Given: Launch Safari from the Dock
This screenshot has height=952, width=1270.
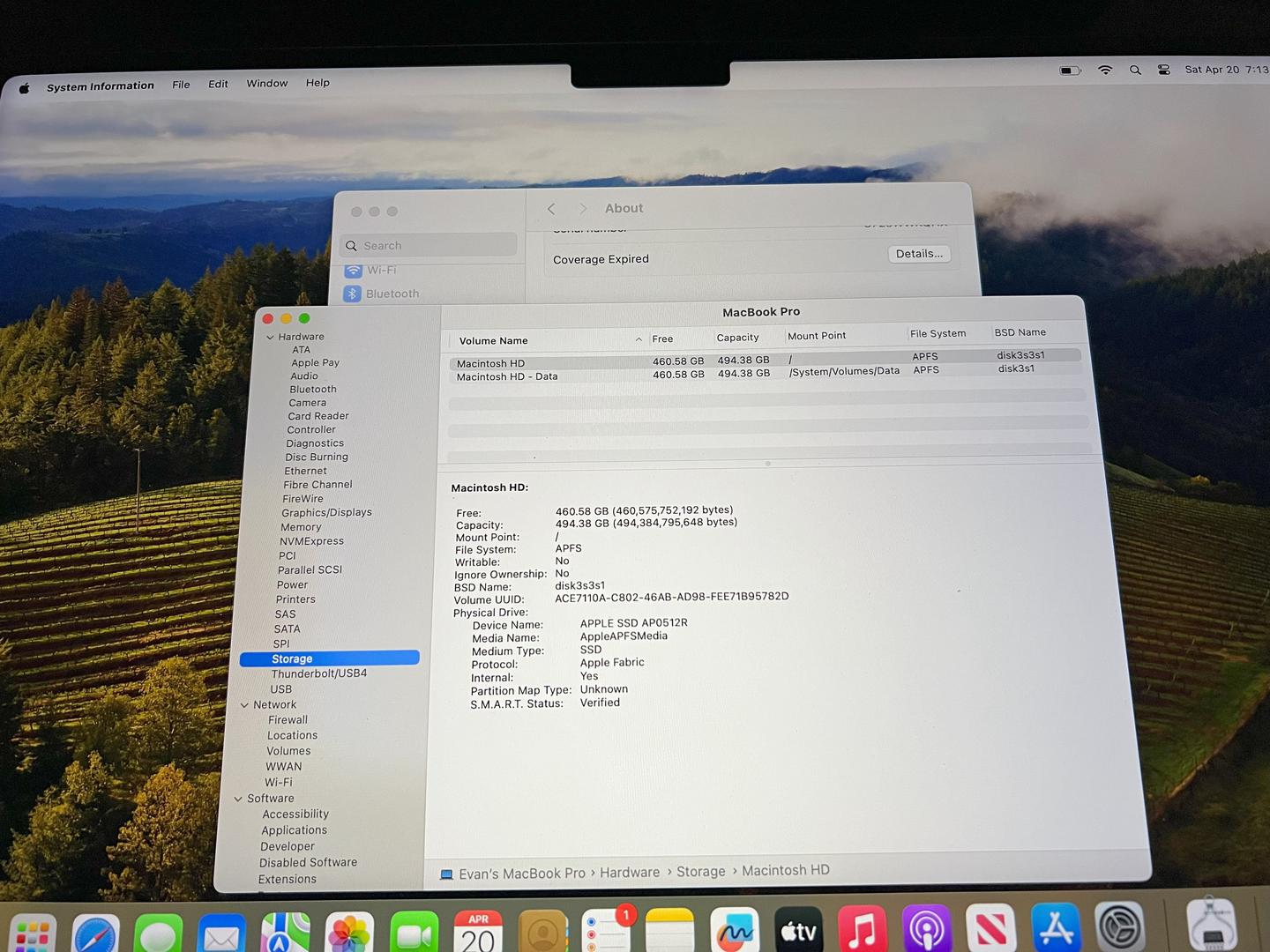Looking at the screenshot, I should [x=96, y=933].
